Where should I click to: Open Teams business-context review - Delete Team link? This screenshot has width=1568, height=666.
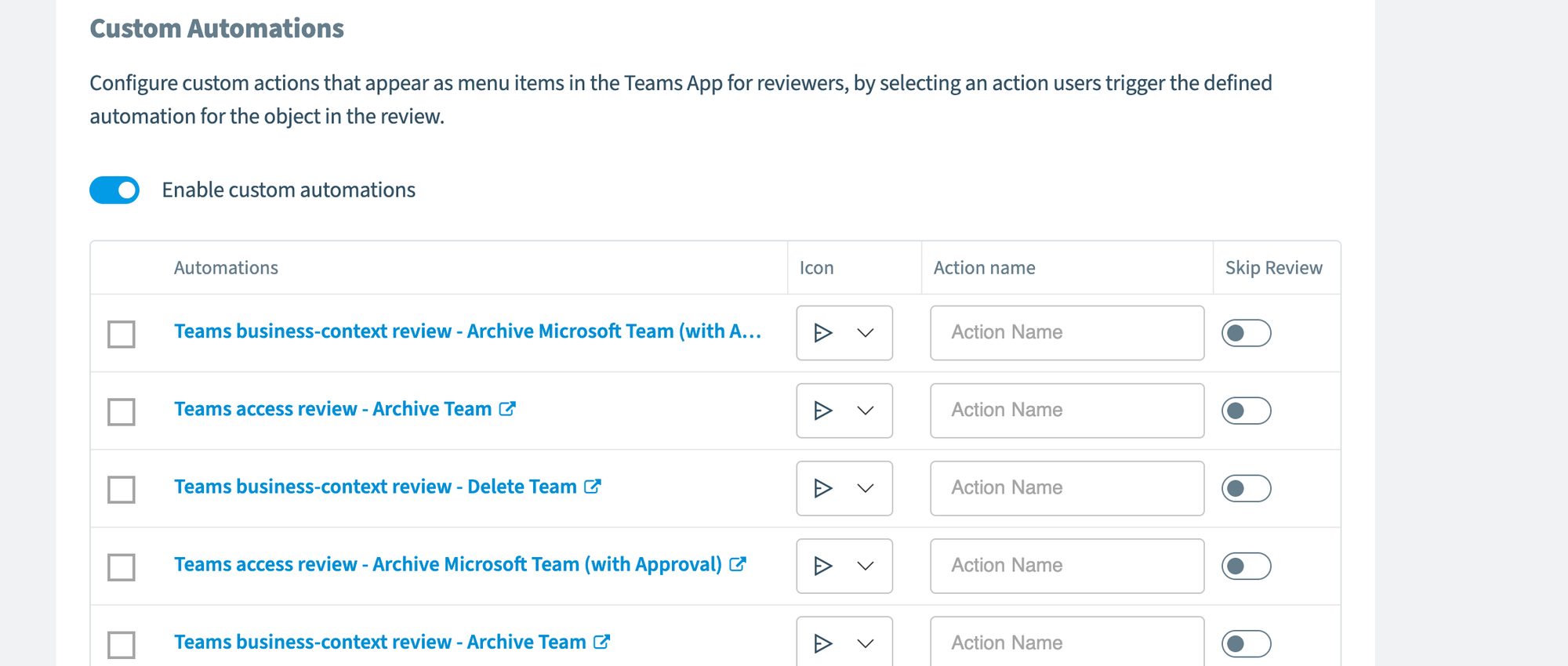point(375,487)
